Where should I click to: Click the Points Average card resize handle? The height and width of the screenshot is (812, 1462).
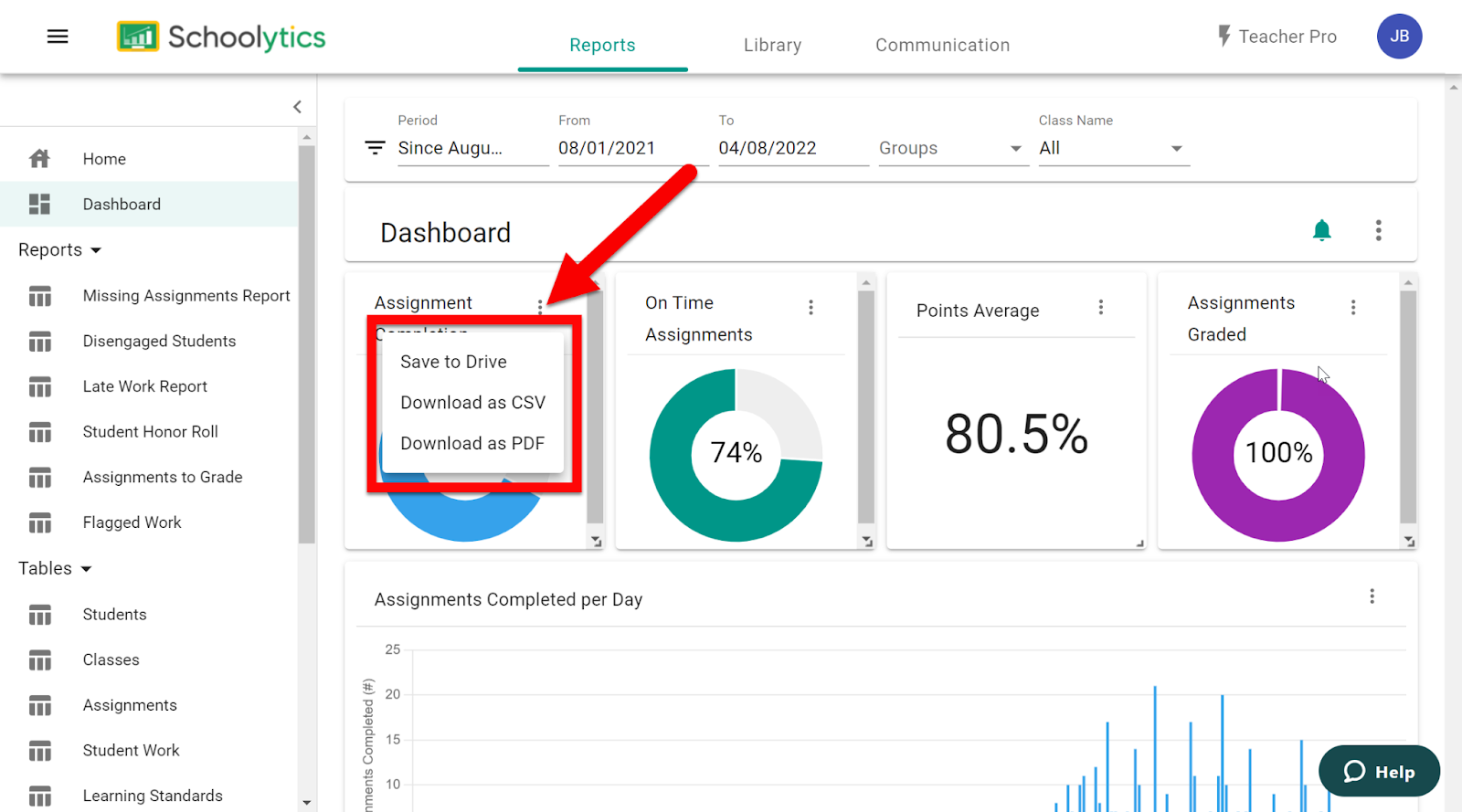(x=1139, y=543)
